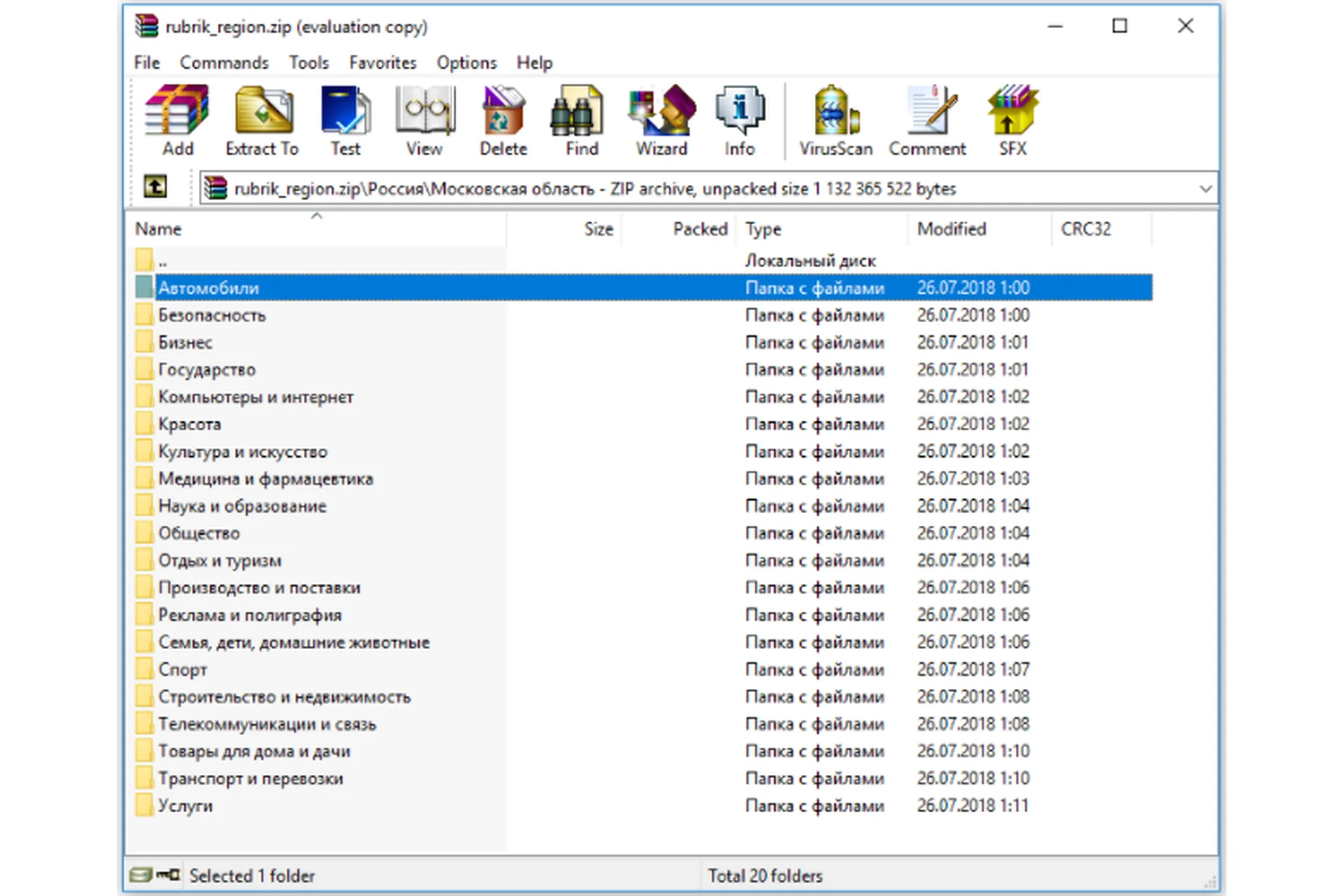Viewport: 1344px width, 896px height.
Task: Click the parent ".." folder entry
Action: click(x=162, y=261)
